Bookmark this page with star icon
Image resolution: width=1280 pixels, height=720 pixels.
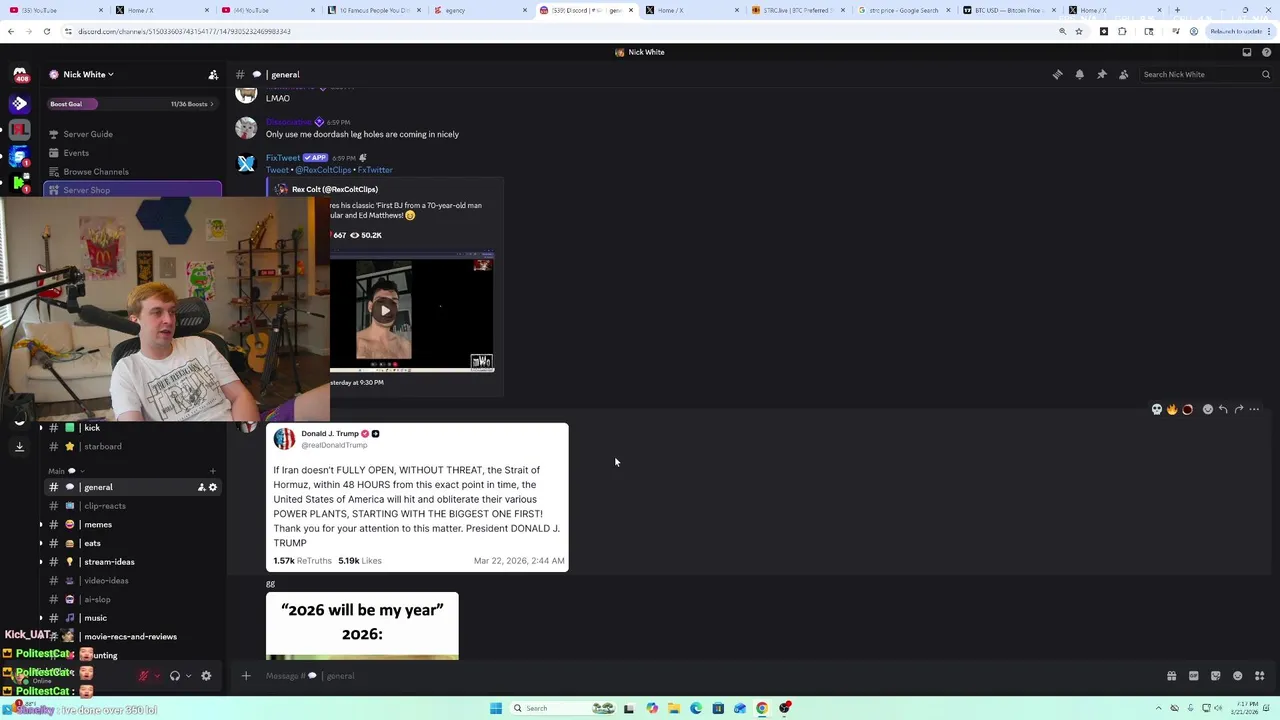coord(1079,31)
